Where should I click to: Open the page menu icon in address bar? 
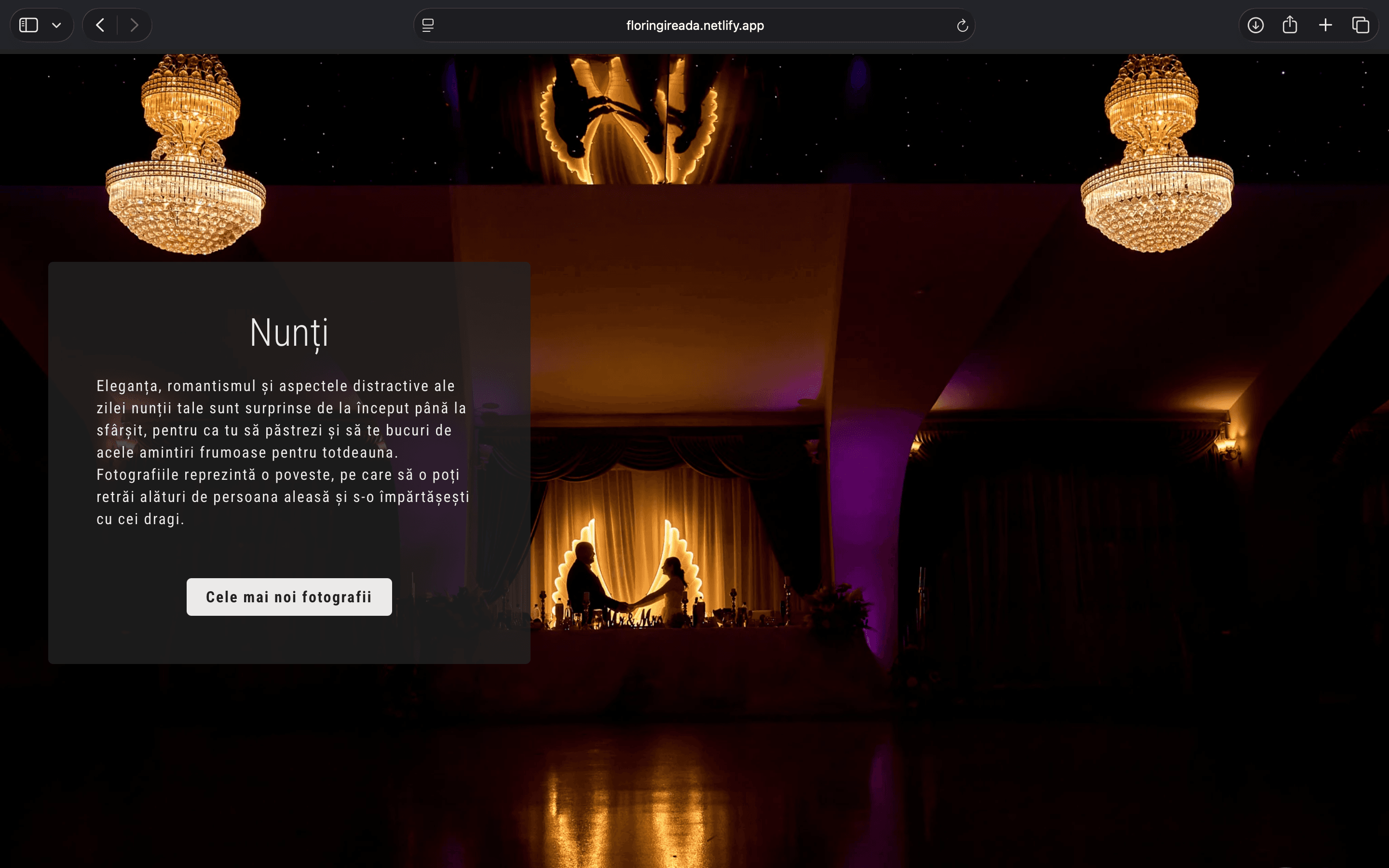click(428, 25)
